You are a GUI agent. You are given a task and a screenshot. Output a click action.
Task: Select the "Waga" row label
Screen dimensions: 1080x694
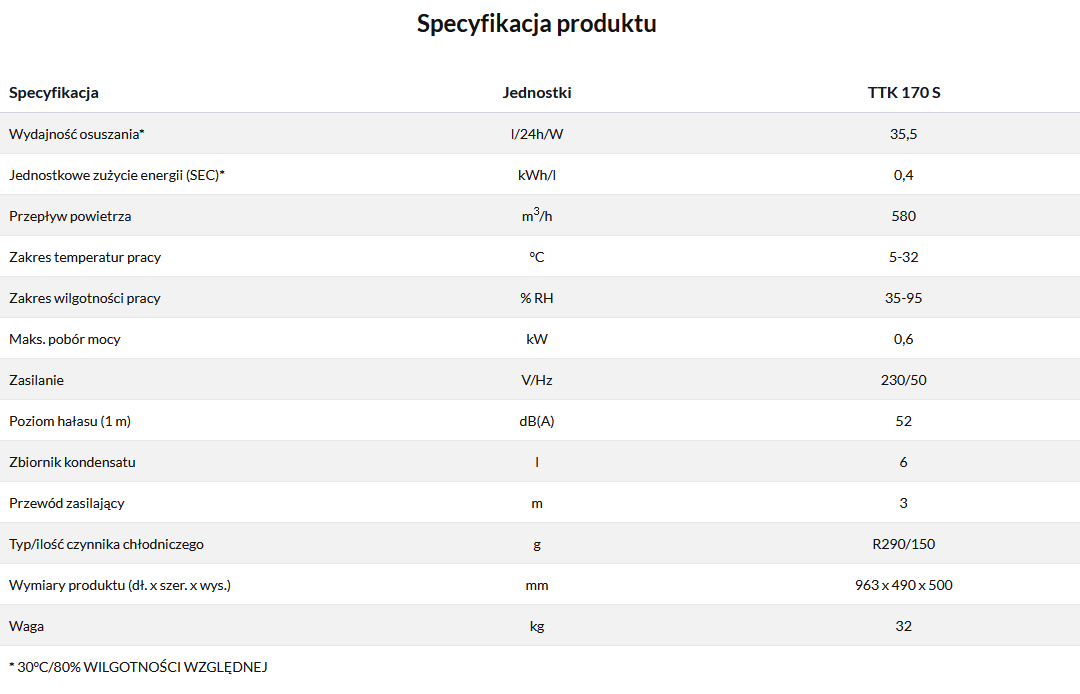click(27, 626)
